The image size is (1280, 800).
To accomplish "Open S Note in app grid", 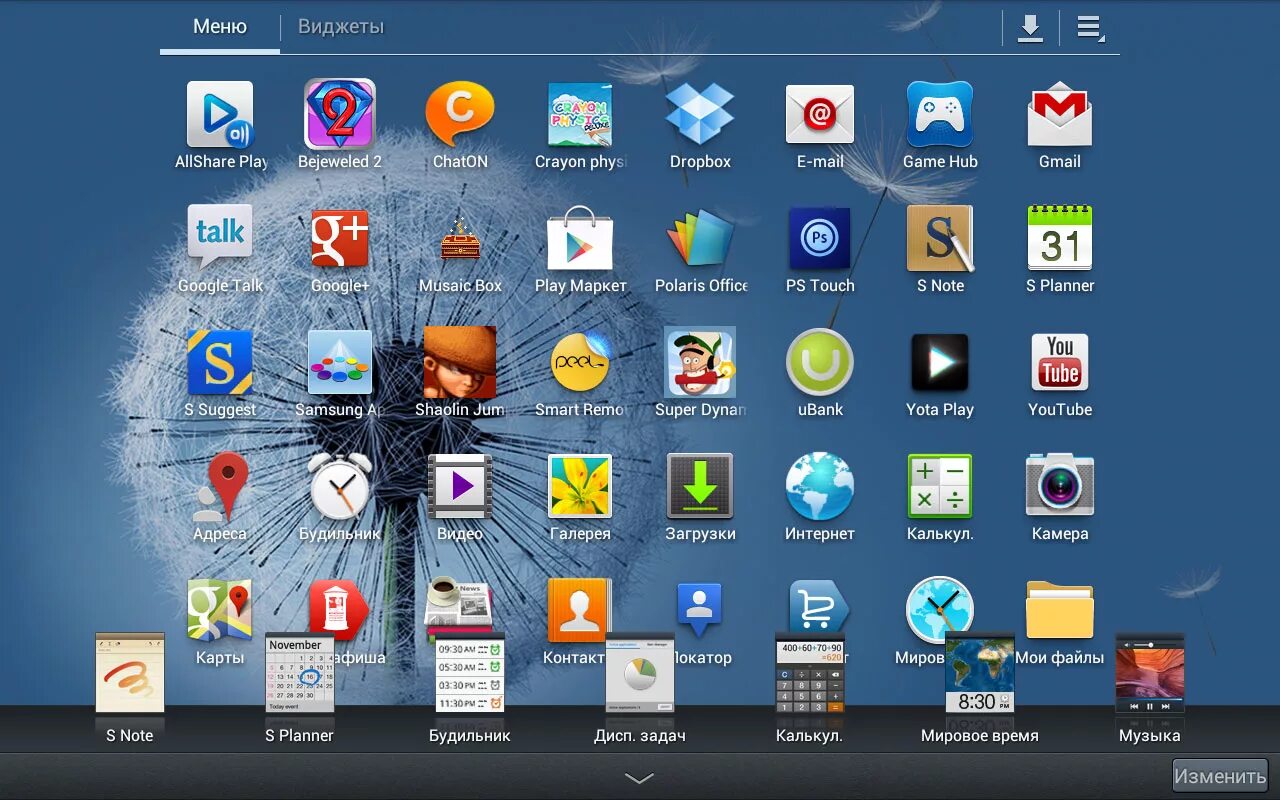I will click(940, 238).
